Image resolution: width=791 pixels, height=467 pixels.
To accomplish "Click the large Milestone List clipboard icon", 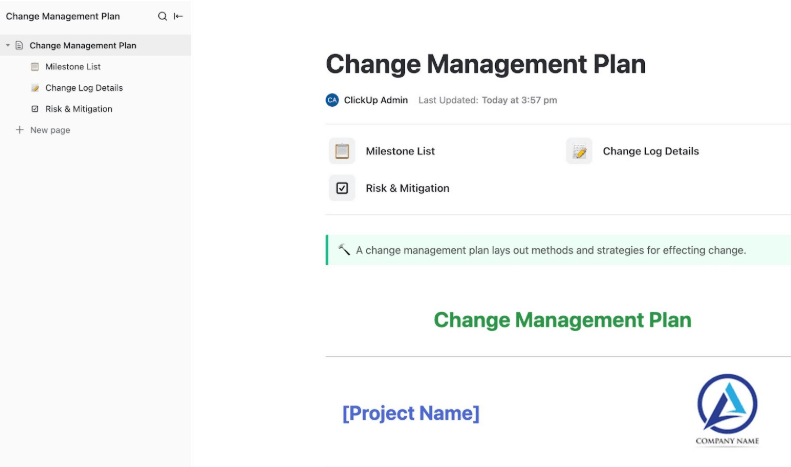I will click(x=342, y=151).
